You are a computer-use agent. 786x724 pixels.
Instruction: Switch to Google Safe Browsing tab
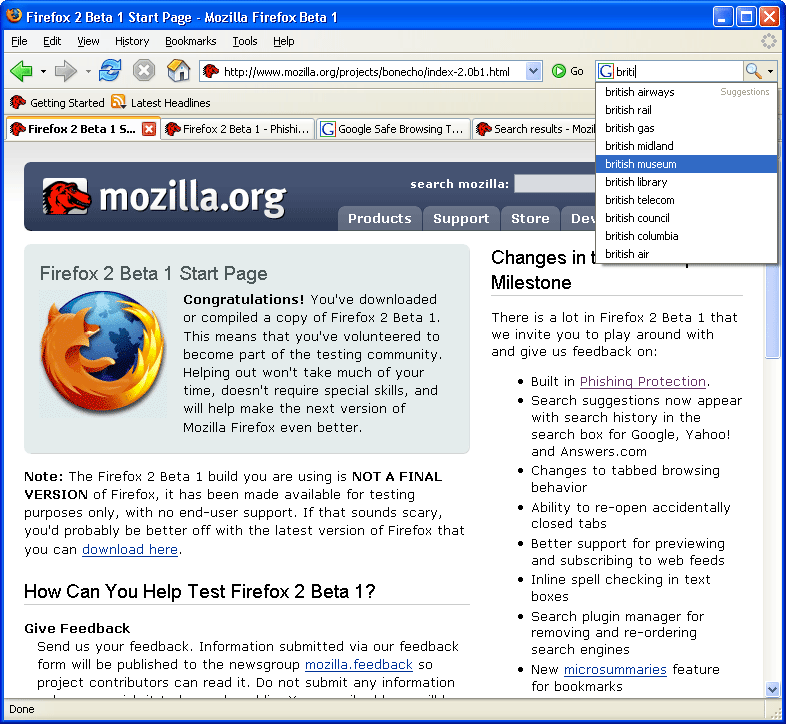[394, 129]
